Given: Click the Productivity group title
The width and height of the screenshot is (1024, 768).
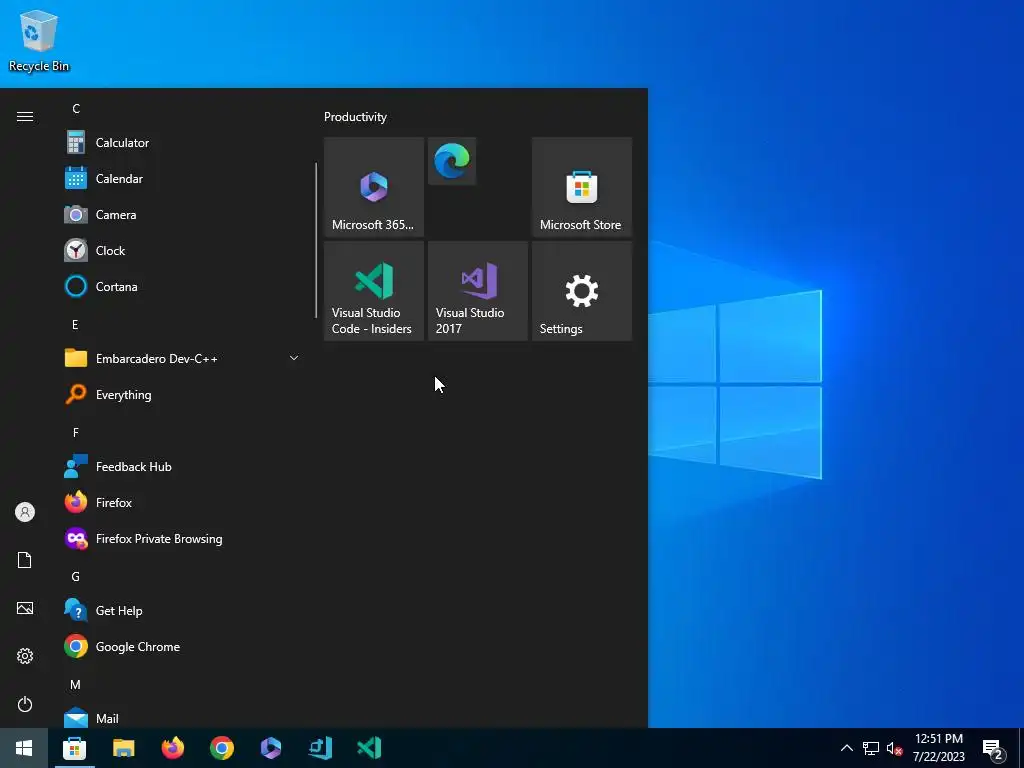Looking at the screenshot, I should click(x=355, y=117).
